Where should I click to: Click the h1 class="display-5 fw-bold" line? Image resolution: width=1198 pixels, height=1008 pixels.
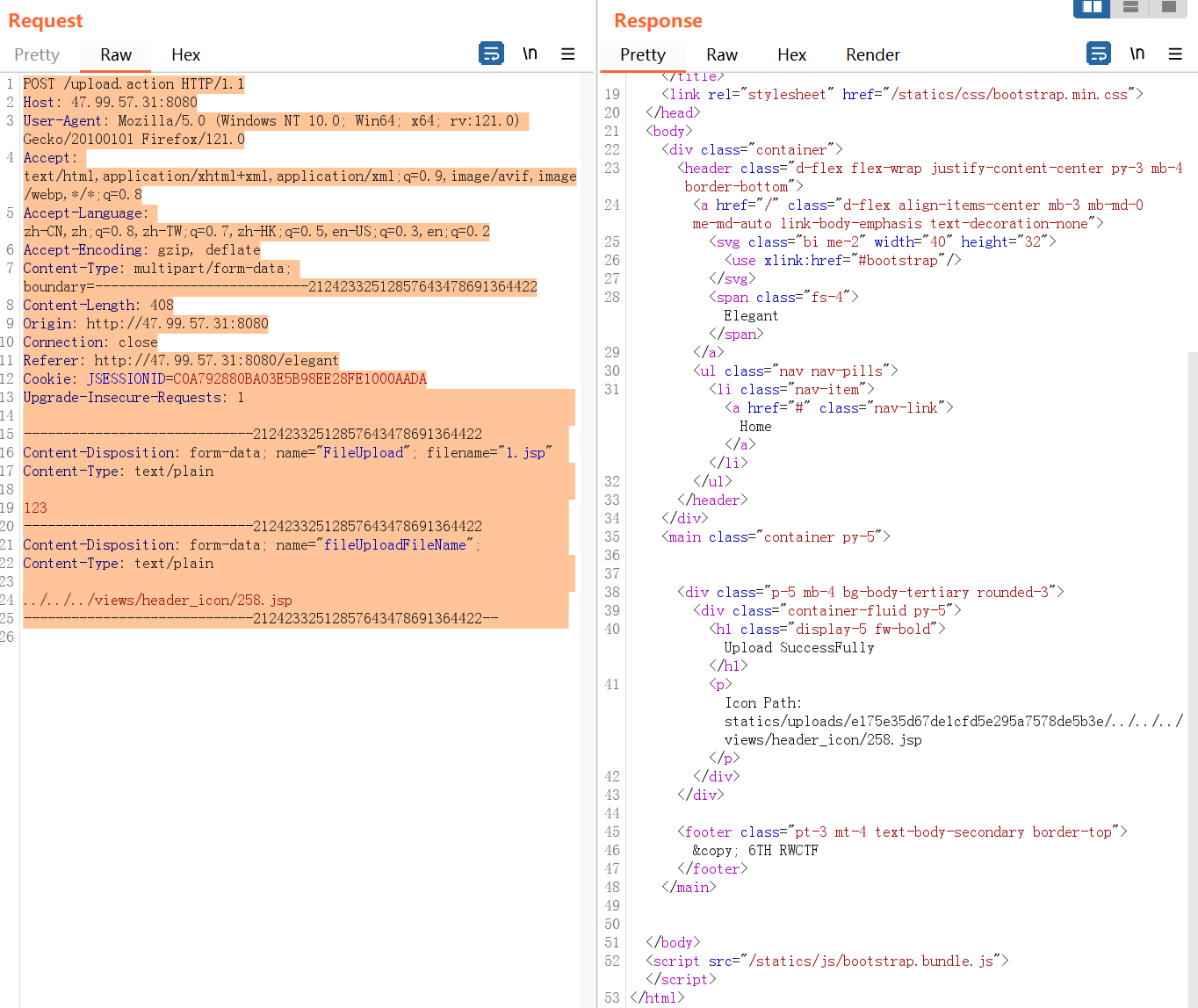827,630
